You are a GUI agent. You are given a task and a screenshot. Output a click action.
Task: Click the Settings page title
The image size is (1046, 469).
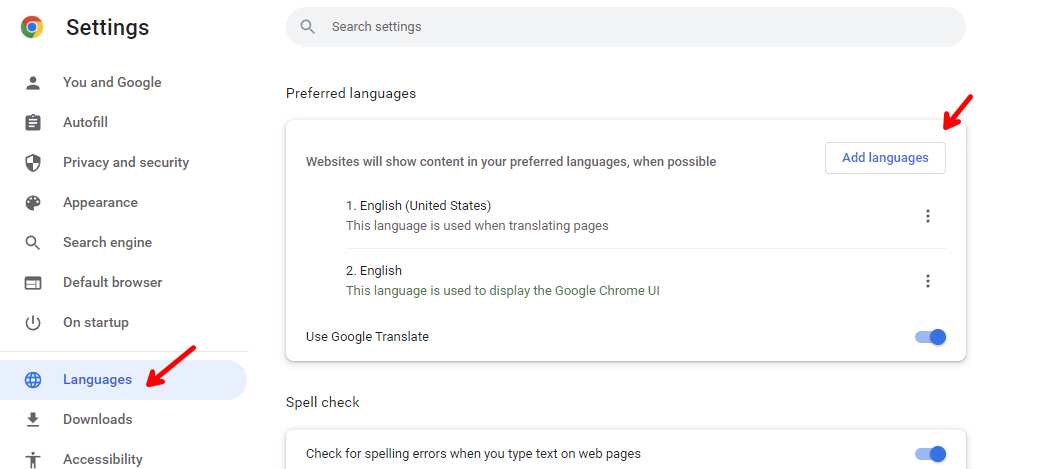tap(107, 27)
